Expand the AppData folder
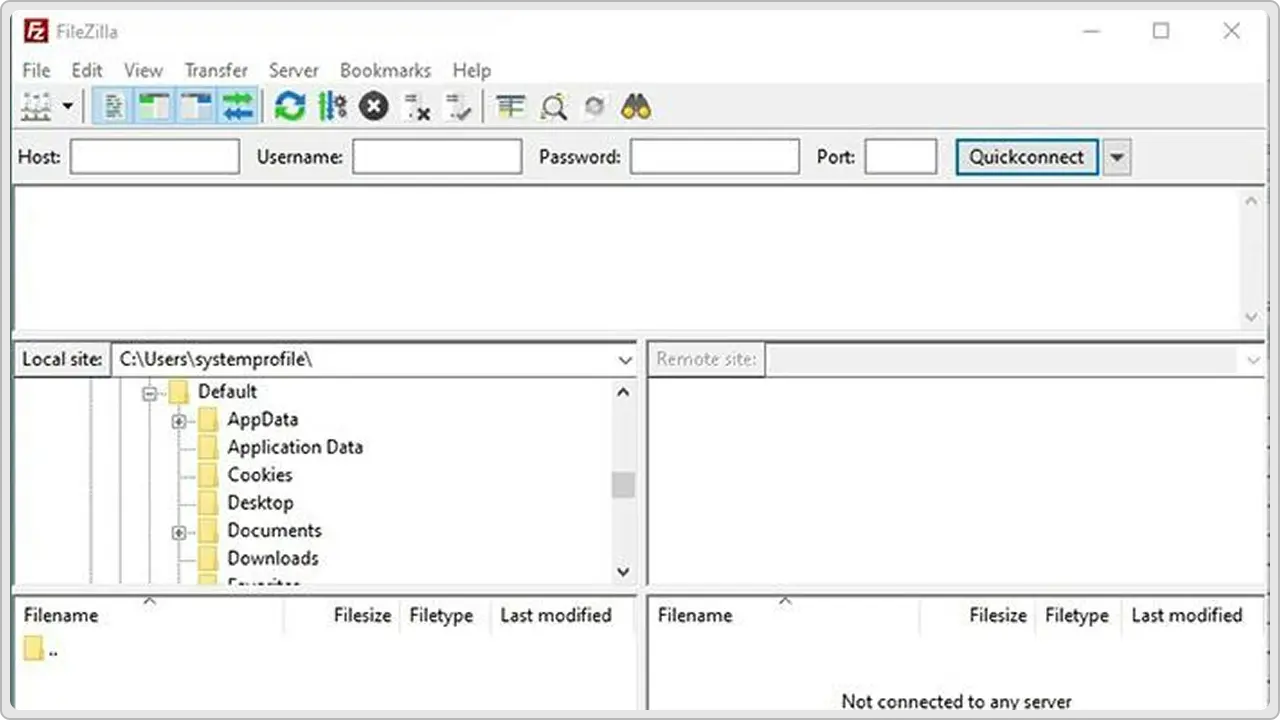This screenshot has width=1280, height=720. [179, 421]
